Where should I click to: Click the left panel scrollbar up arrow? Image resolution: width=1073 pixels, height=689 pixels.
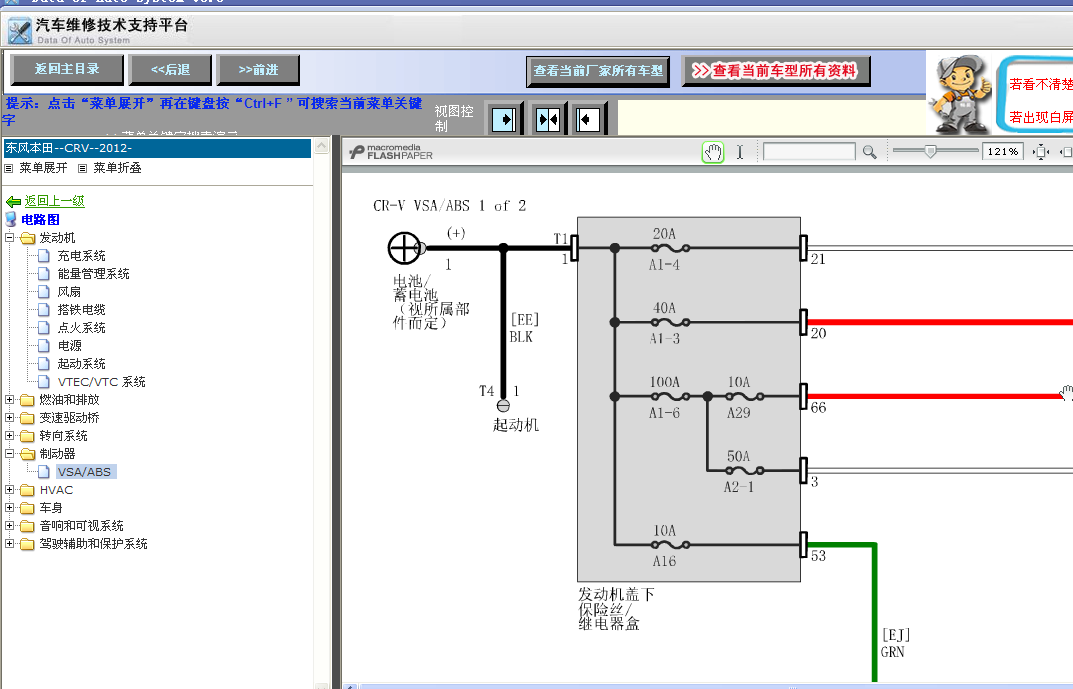point(321,146)
